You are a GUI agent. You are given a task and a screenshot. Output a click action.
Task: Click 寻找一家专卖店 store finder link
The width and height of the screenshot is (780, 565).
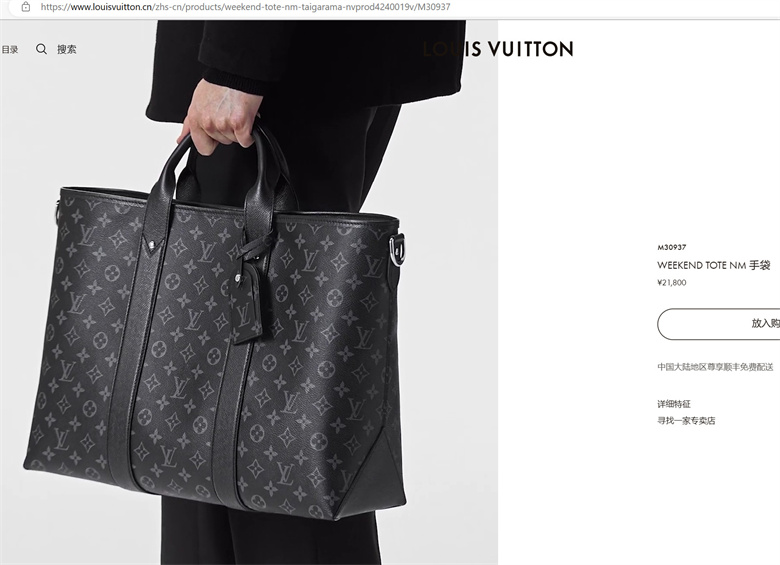tap(686, 421)
